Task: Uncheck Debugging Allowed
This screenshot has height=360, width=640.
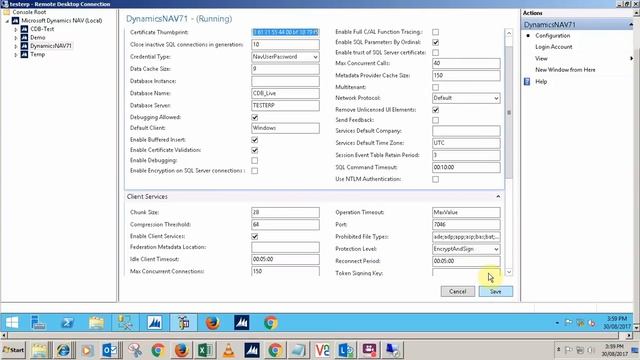Action: pyautogui.click(x=255, y=118)
